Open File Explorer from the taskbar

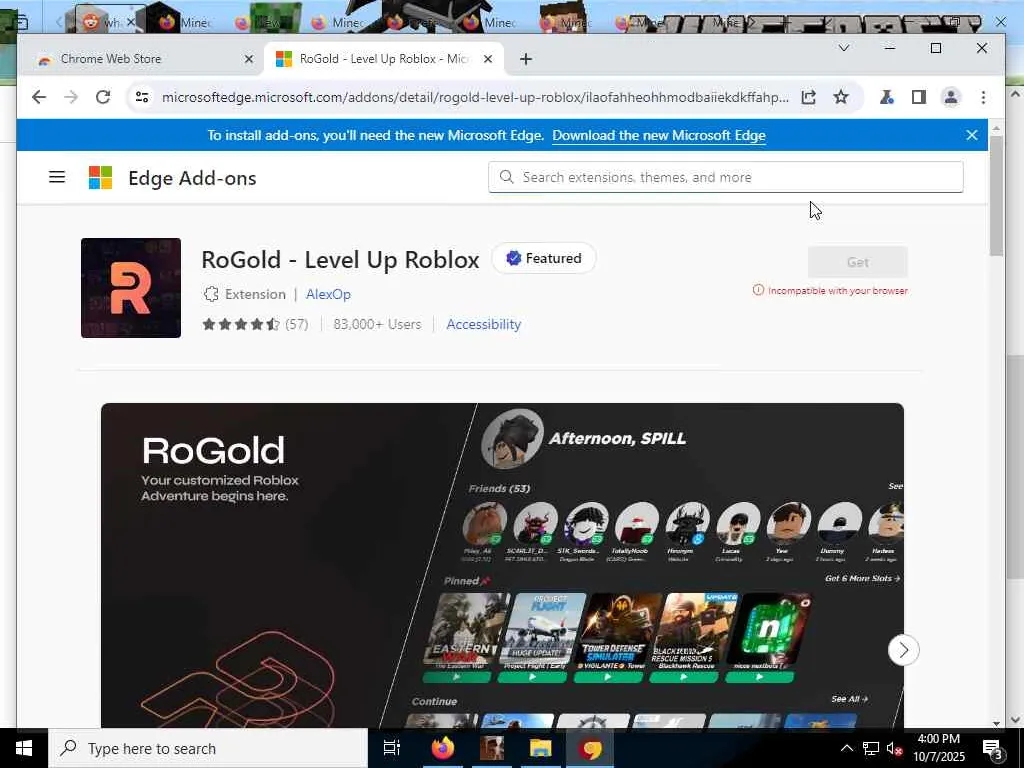click(541, 748)
